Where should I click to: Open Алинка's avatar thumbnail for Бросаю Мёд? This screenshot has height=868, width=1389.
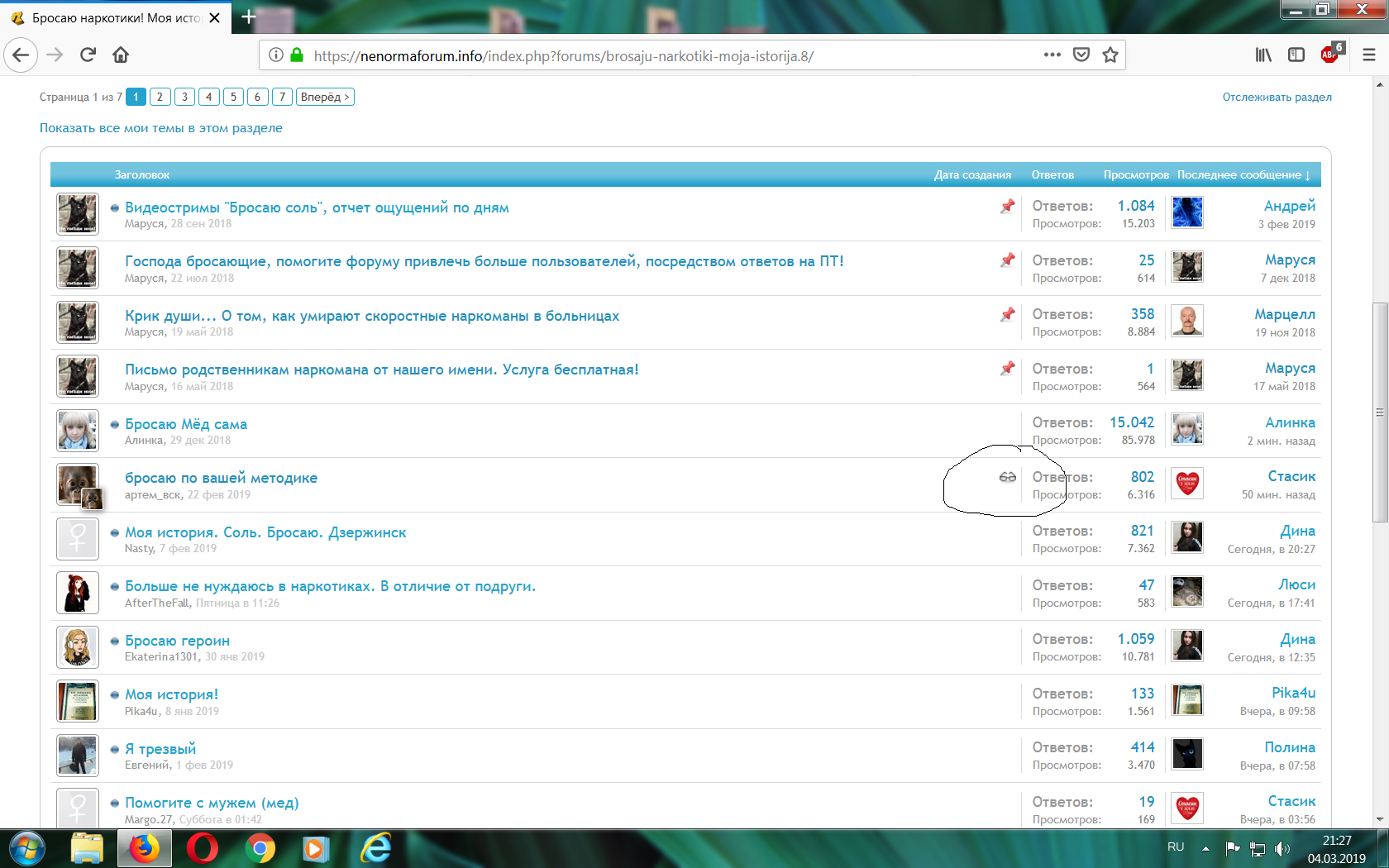78,431
